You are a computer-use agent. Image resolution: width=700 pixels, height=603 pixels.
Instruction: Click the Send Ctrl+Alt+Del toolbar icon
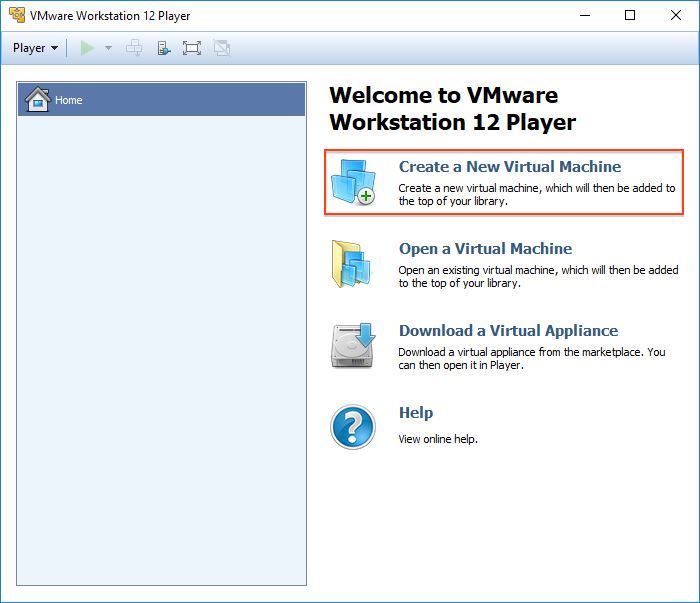pyautogui.click(x=134, y=48)
